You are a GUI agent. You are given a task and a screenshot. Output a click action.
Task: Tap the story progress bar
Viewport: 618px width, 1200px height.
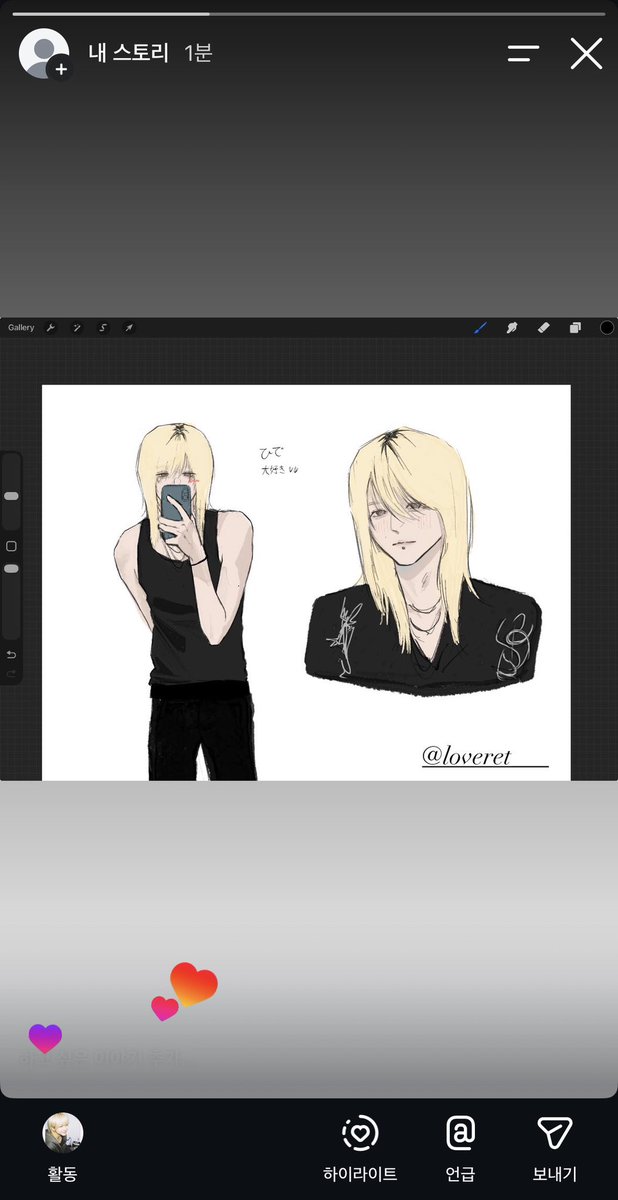point(309,14)
